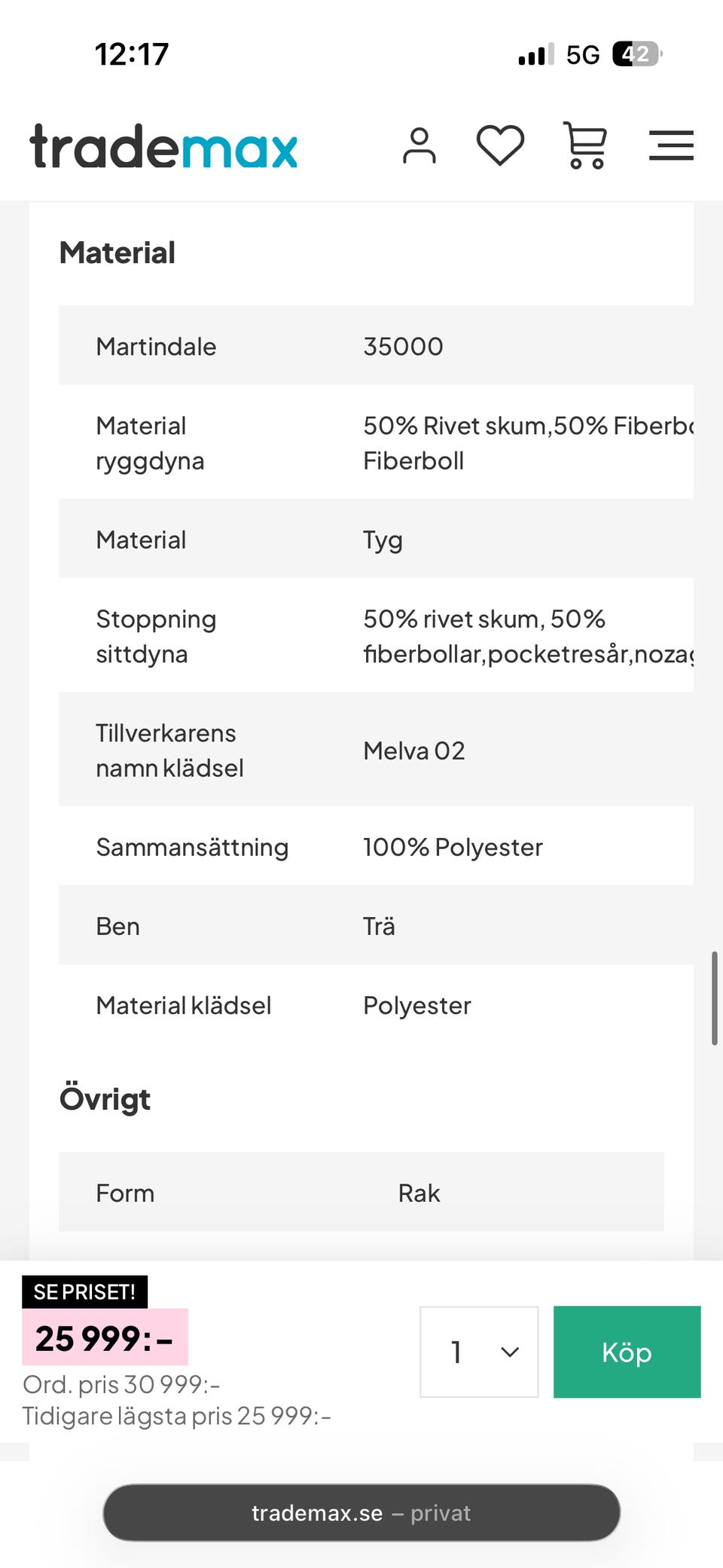Open the shopping cart icon

click(x=585, y=145)
